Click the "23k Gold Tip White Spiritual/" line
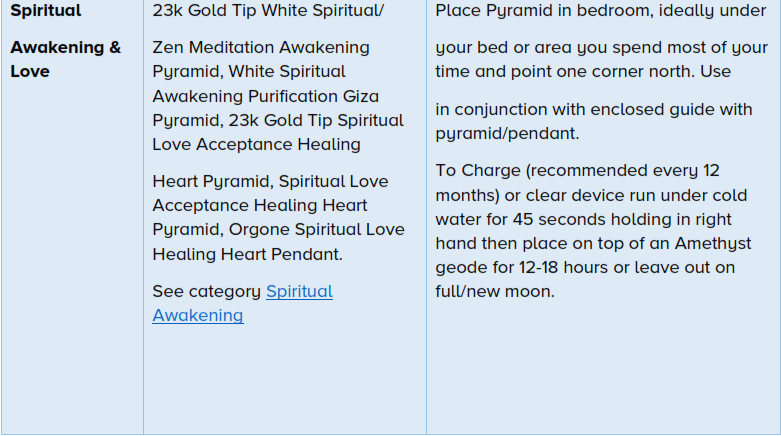 click(268, 11)
